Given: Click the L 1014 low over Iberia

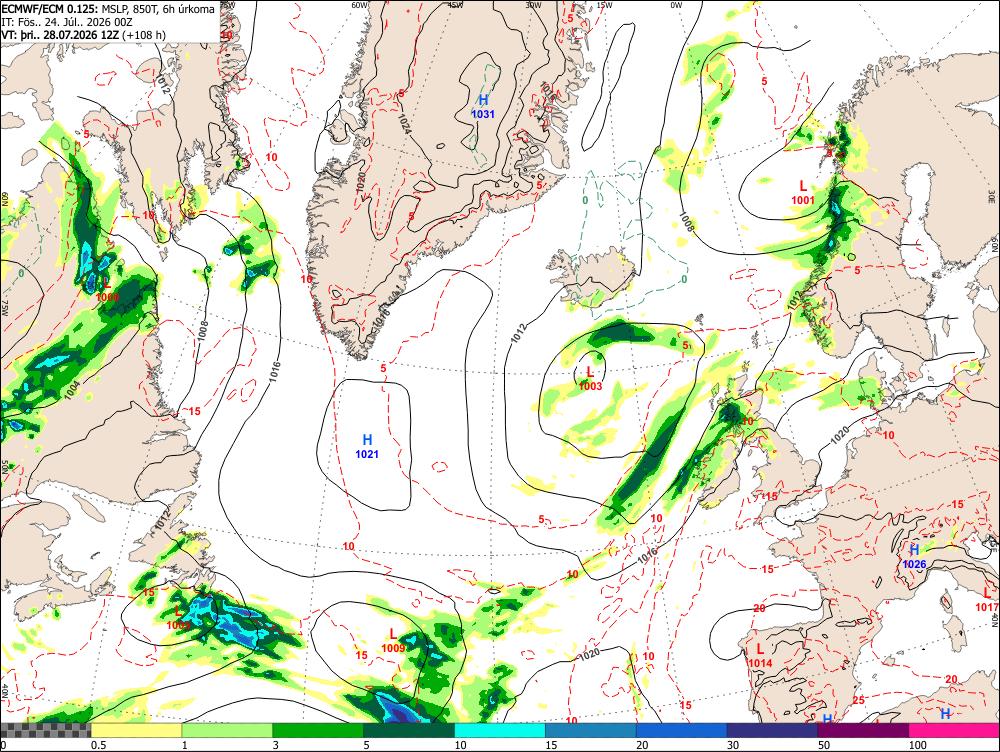Looking at the screenshot, I should click(x=760, y=656).
